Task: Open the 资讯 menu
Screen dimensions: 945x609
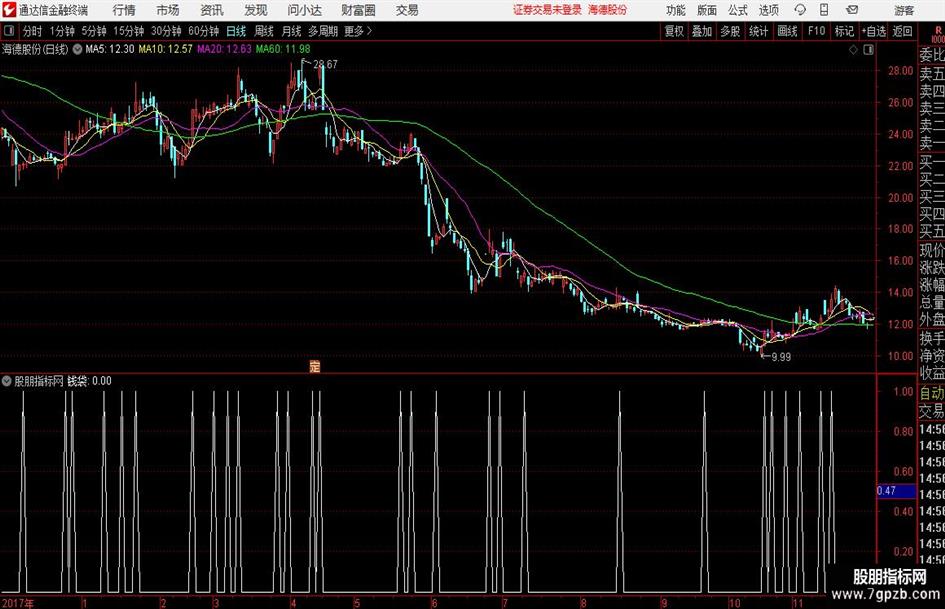Action: (x=212, y=10)
